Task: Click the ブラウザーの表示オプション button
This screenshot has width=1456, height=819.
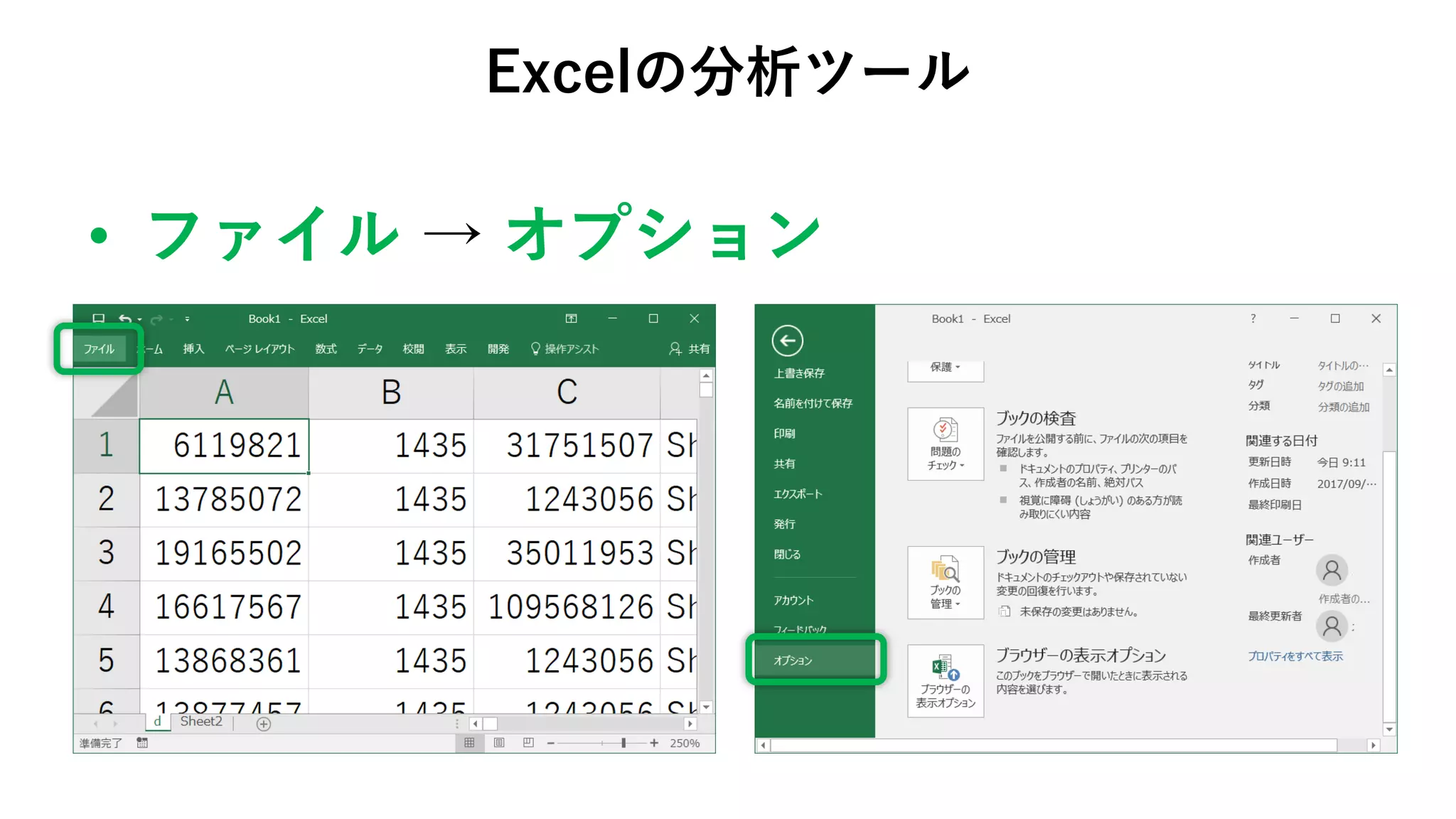Action: point(946,681)
